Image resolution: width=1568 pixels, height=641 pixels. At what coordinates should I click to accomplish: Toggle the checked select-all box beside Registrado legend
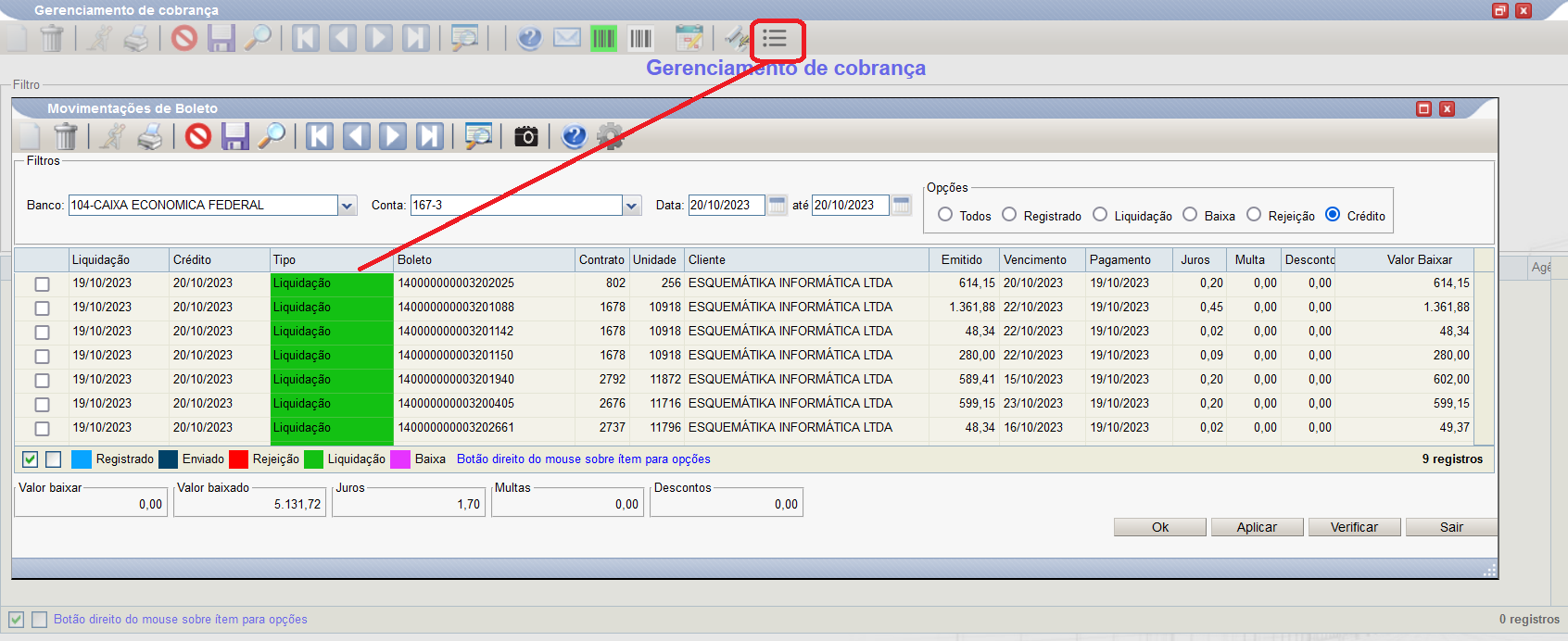coord(31,459)
